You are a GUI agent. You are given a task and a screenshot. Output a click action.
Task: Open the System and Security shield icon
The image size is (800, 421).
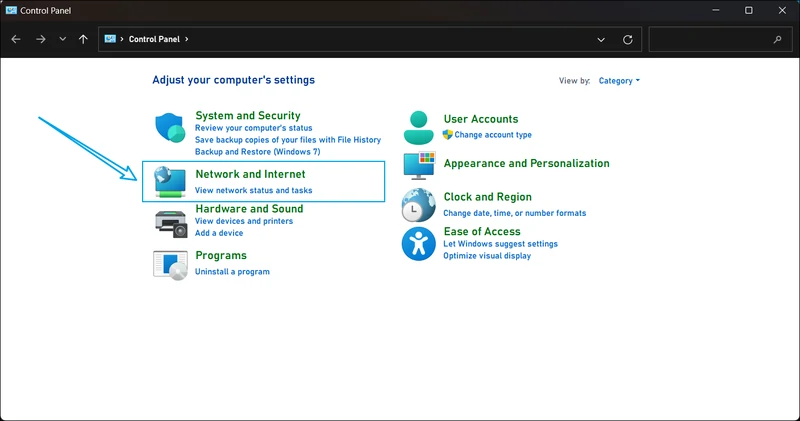tap(170, 128)
